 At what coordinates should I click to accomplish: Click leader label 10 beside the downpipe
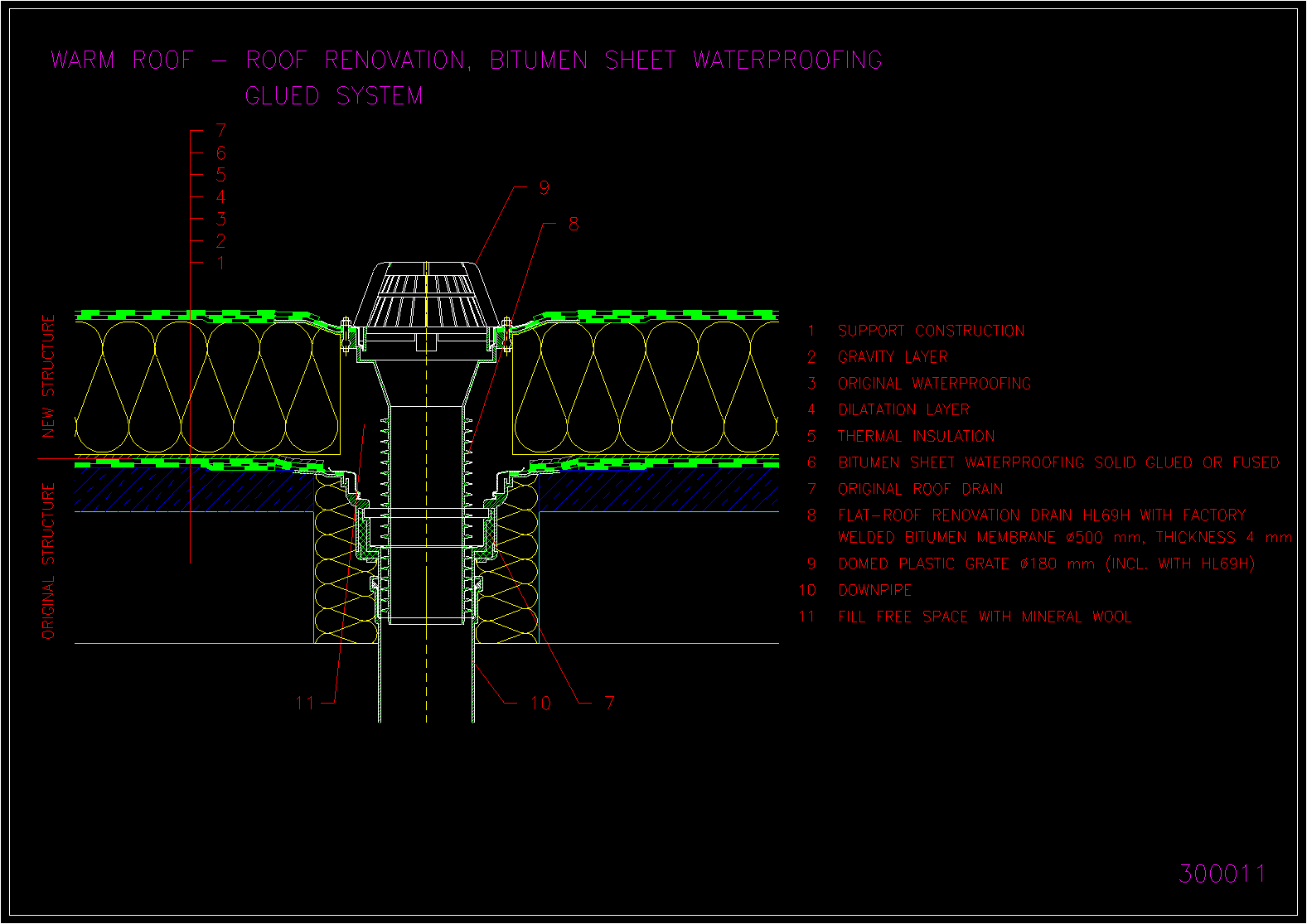540,703
